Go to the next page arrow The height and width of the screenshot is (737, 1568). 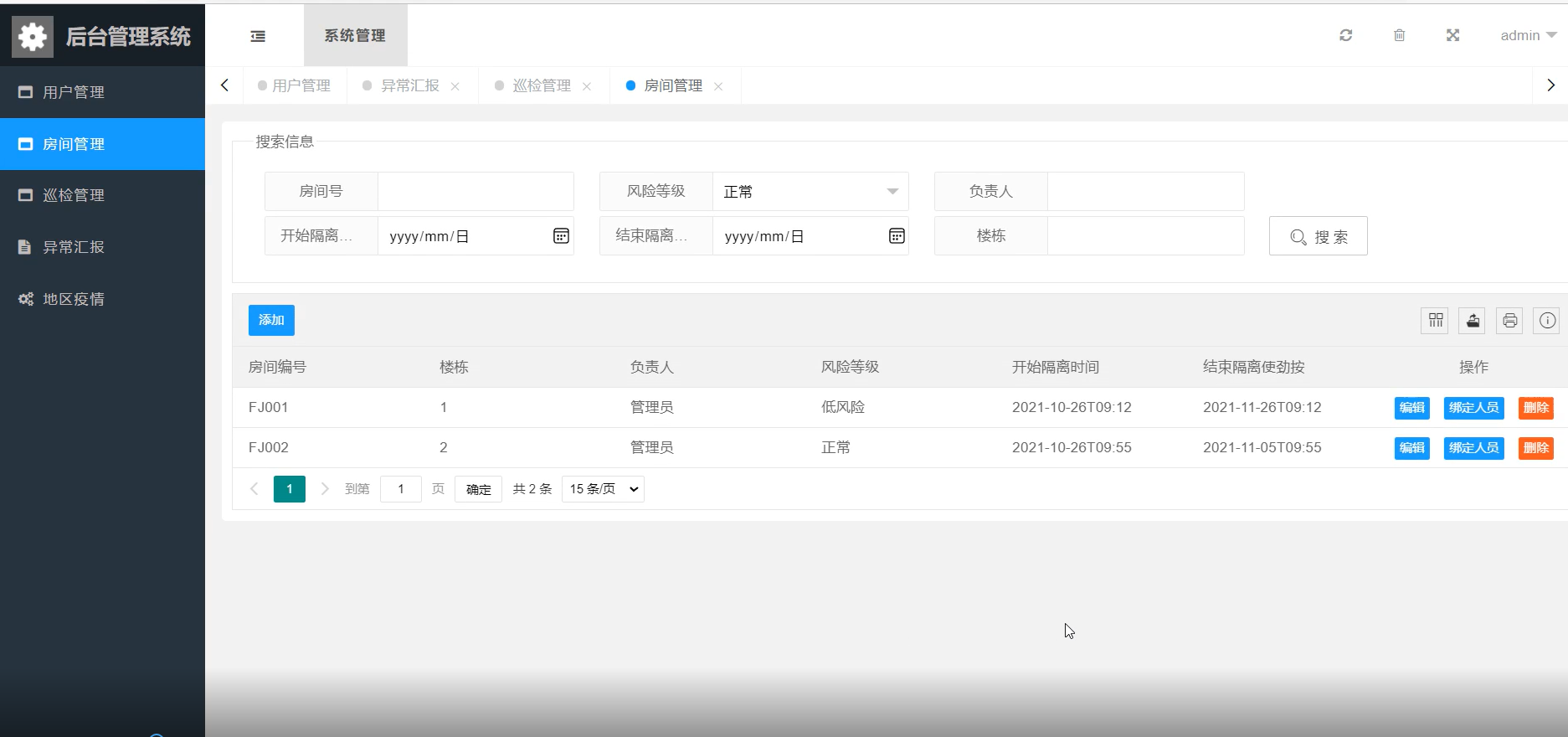(325, 489)
